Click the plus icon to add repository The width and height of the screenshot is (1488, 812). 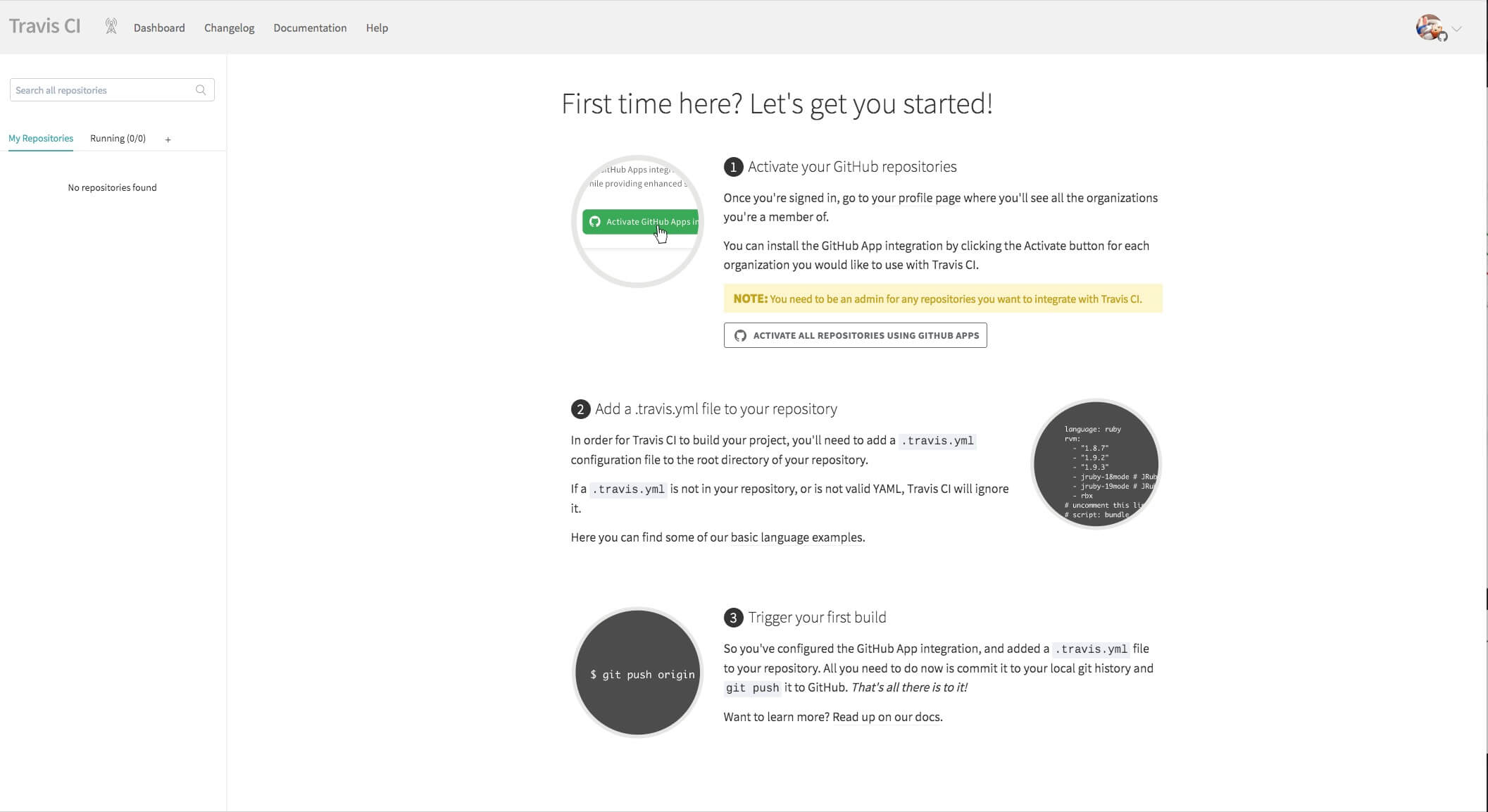(x=168, y=139)
